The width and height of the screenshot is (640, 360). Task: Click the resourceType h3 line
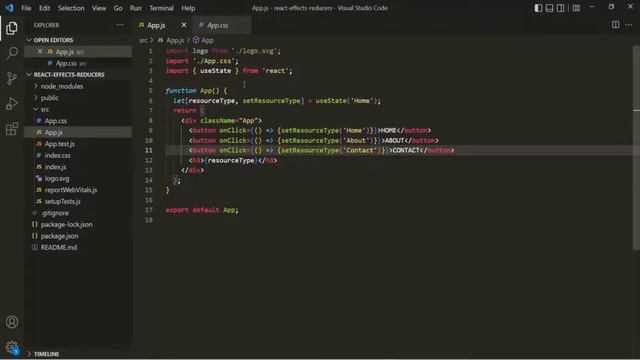pyautogui.click(x=233, y=160)
